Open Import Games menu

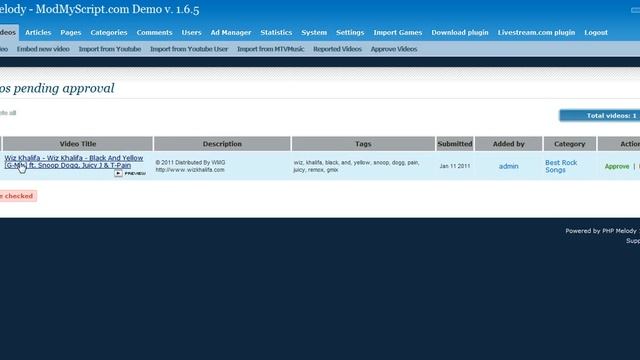[398, 32]
